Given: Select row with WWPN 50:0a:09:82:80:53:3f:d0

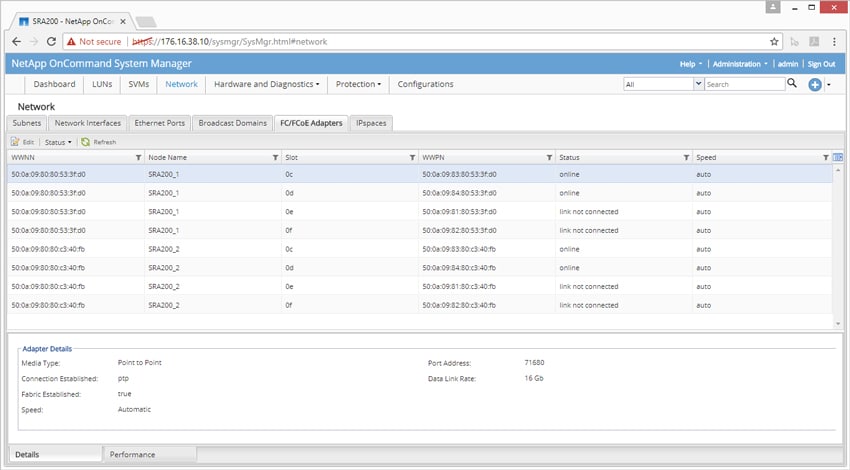Looking at the screenshot, I should coord(420,230).
